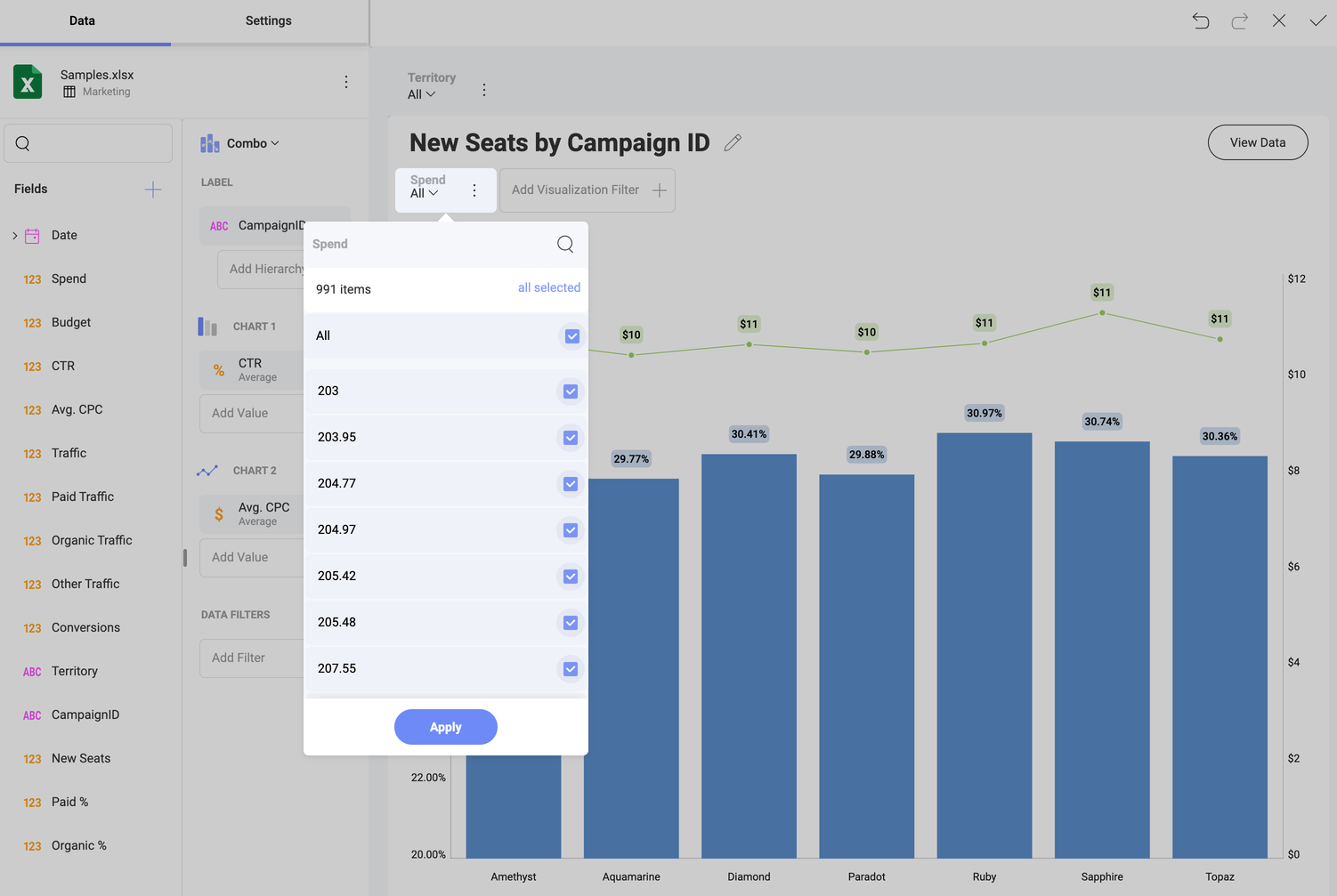Select the Territory field in Fields list
1337x896 pixels.
pos(75,671)
